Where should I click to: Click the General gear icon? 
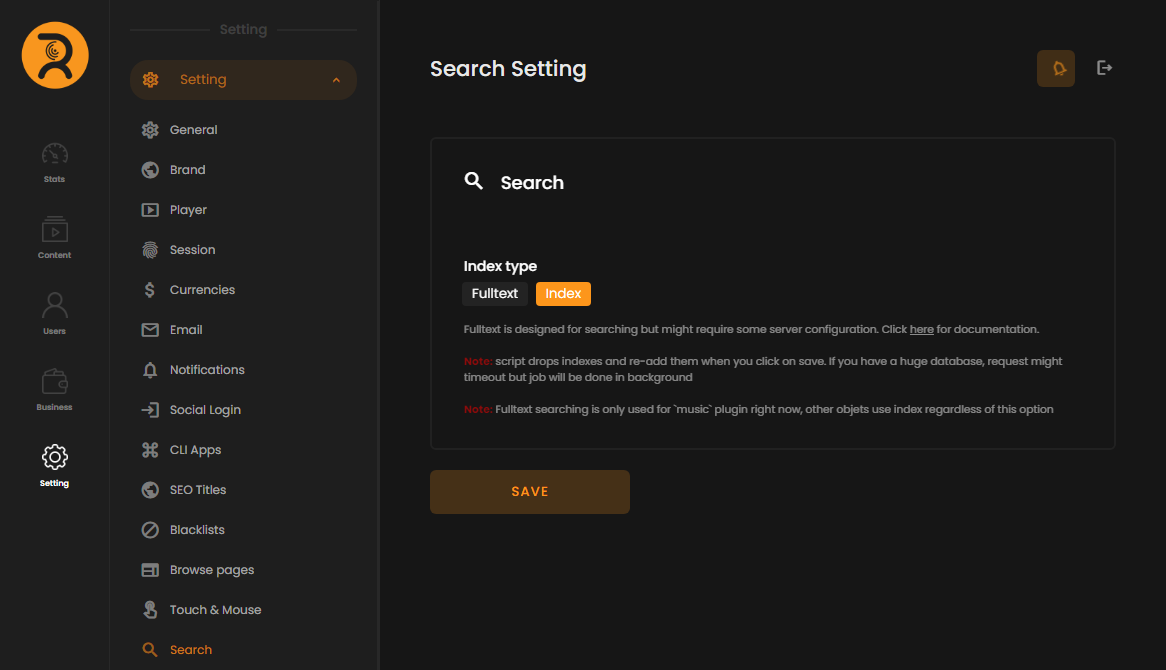coord(150,129)
